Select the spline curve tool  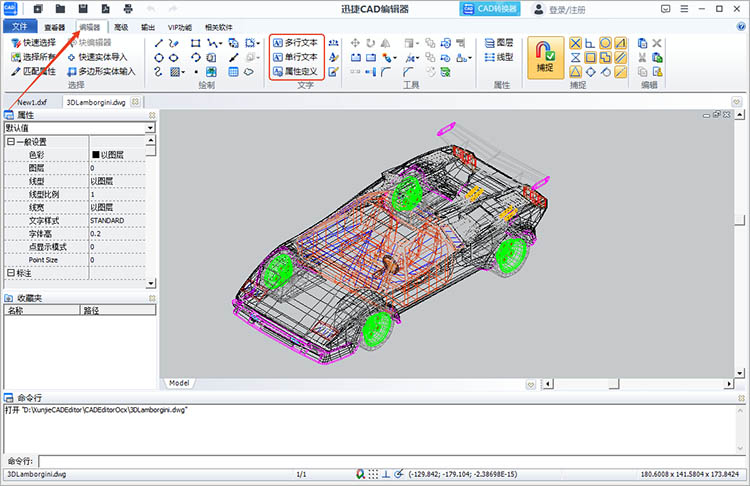point(158,72)
